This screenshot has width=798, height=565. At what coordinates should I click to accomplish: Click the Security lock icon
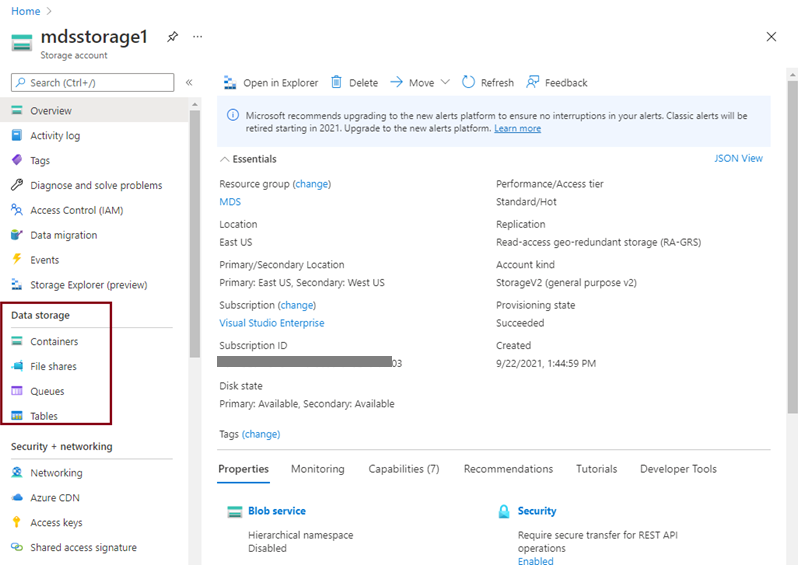click(x=504, y=511)
